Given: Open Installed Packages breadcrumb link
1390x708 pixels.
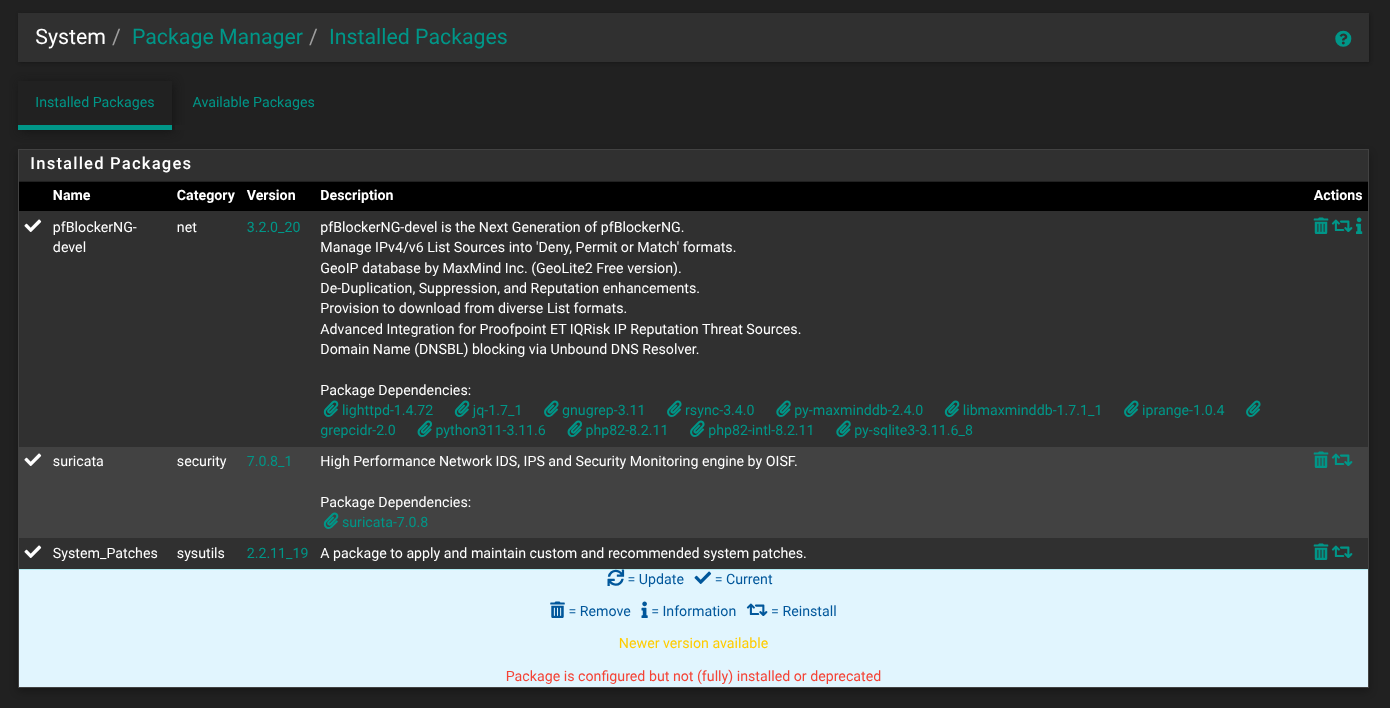Looking at the screenshot, I should coord(418,37).
